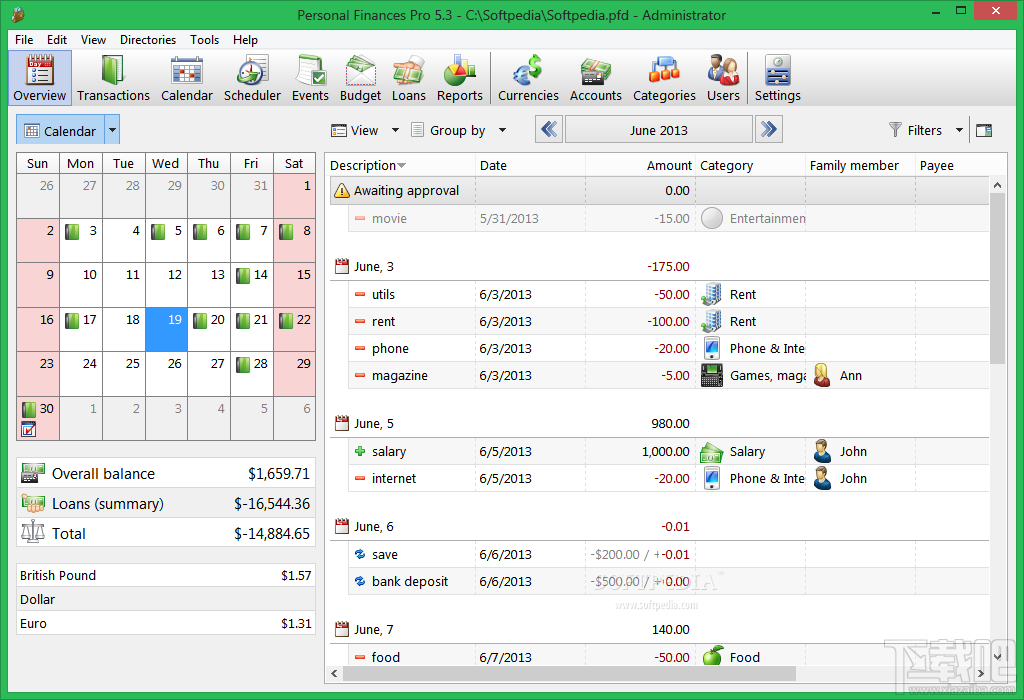Image resolution: width=1024 pixels, height=700 pixels.
Task: Click the Description column sort arrow
Action: [402, 166]
